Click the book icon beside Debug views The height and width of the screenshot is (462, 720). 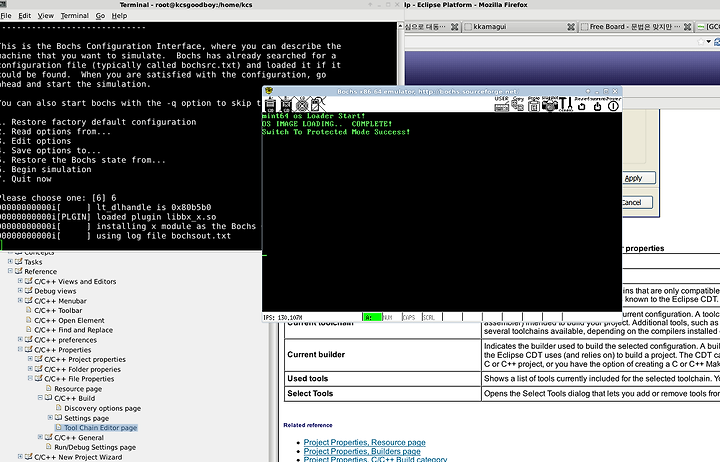28,291
